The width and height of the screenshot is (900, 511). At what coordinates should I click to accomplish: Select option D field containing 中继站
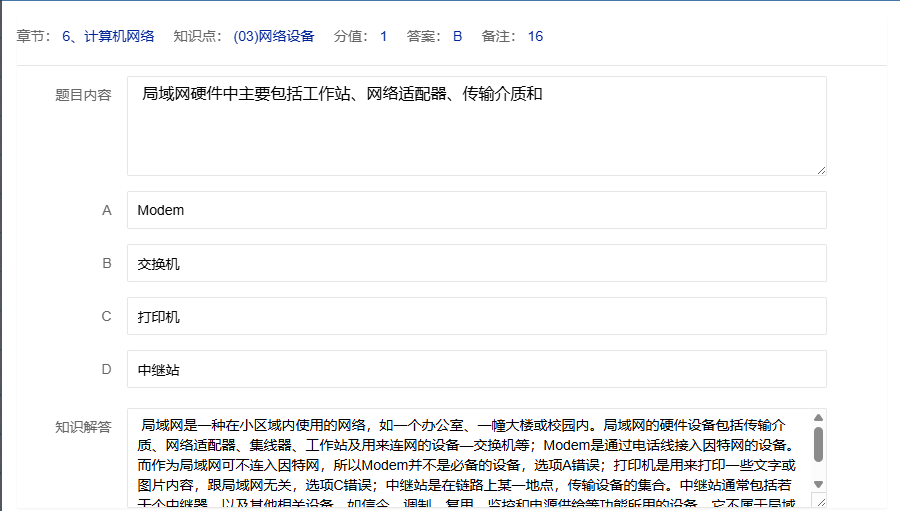(476, 369)
